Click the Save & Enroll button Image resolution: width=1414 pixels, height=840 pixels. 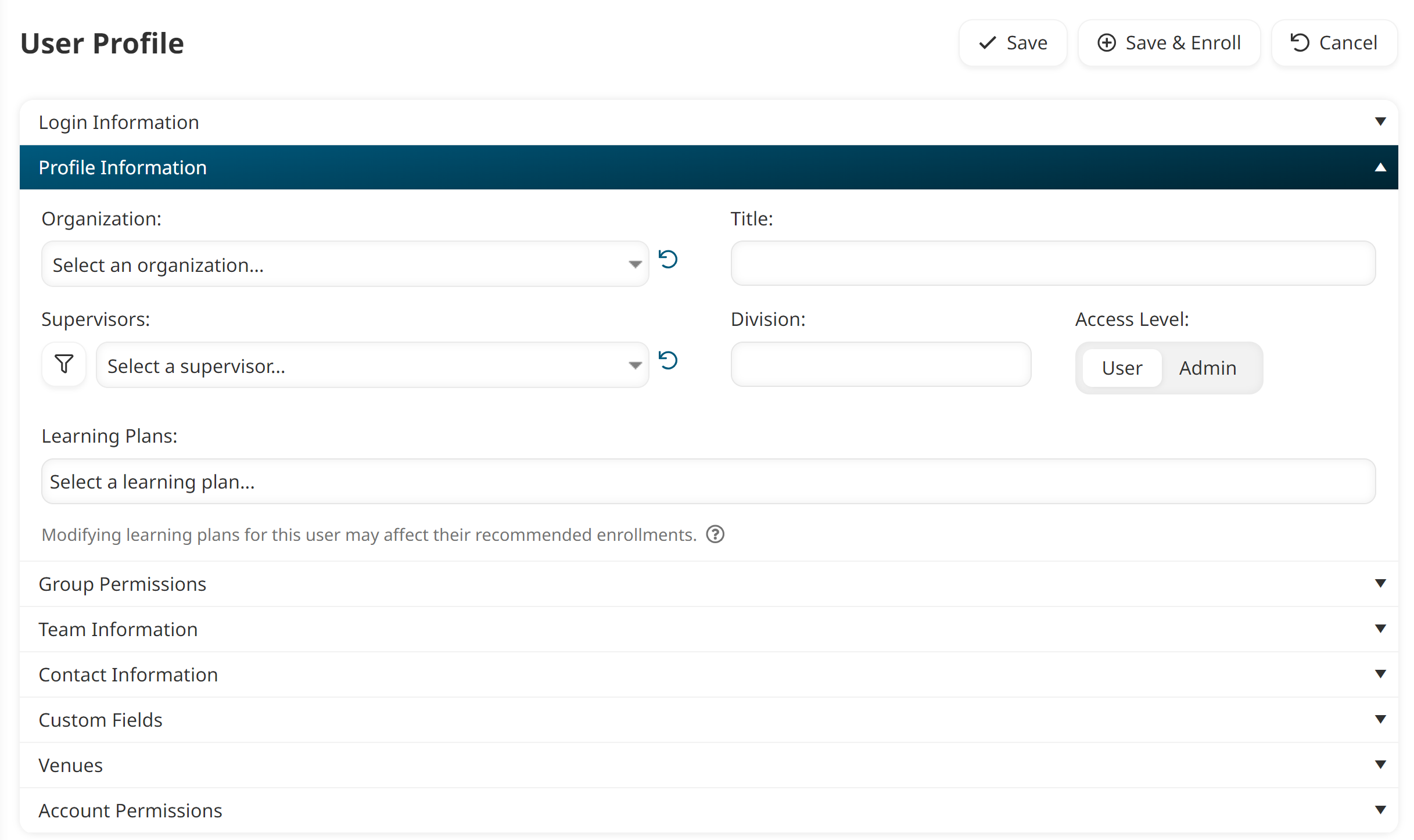[1169, 43]
